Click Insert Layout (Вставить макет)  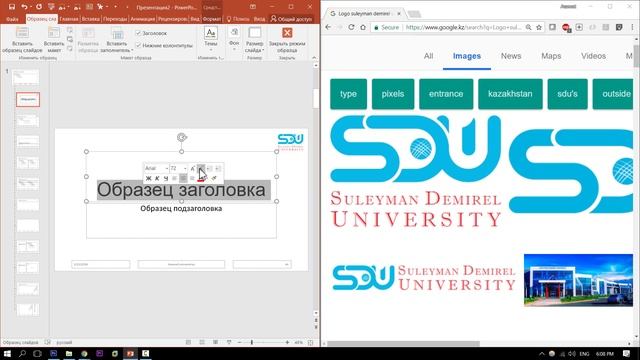point(53,40)
